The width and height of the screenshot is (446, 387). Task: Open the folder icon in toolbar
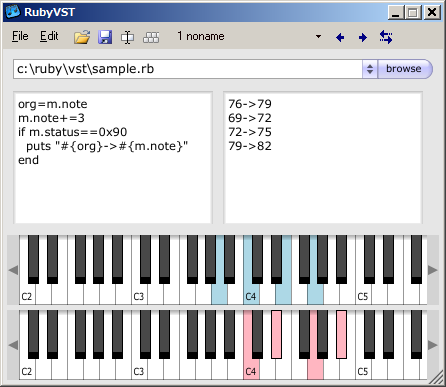coord(82,37)
